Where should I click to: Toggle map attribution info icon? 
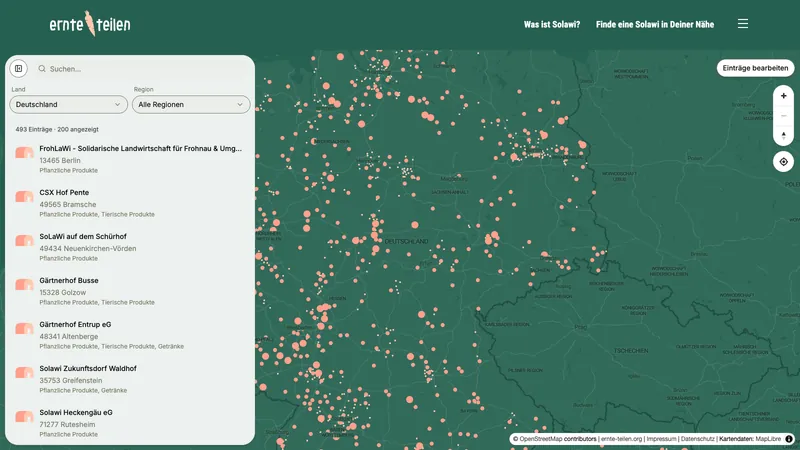pyautogui.click(x=788, y=439)
